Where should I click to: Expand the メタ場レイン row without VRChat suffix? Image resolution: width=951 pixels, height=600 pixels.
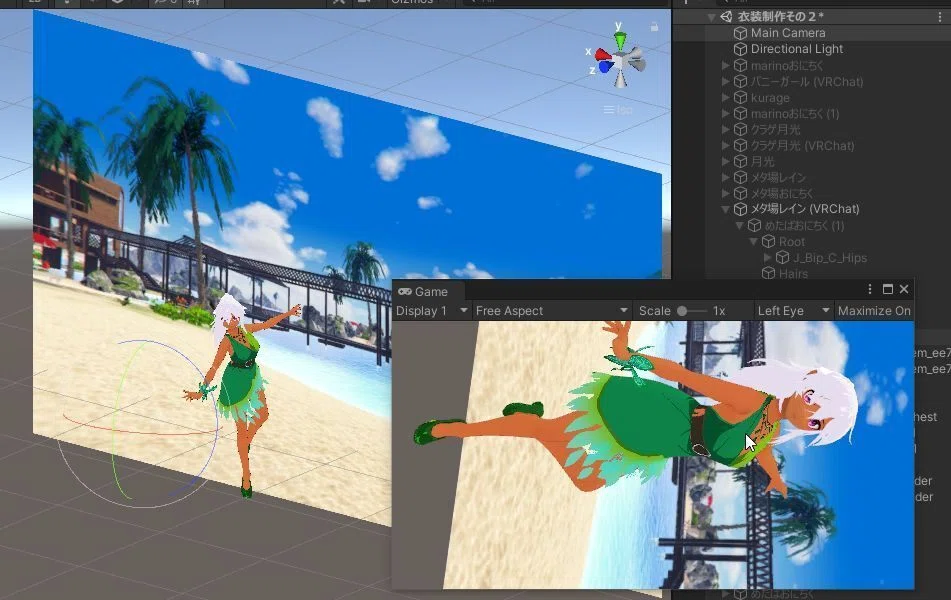pyautogui.click(x=725, y=177)
